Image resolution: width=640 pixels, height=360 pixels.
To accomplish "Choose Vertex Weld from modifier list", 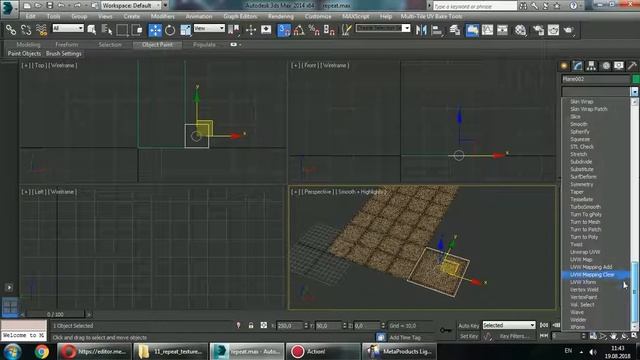I will pos(584,290).
